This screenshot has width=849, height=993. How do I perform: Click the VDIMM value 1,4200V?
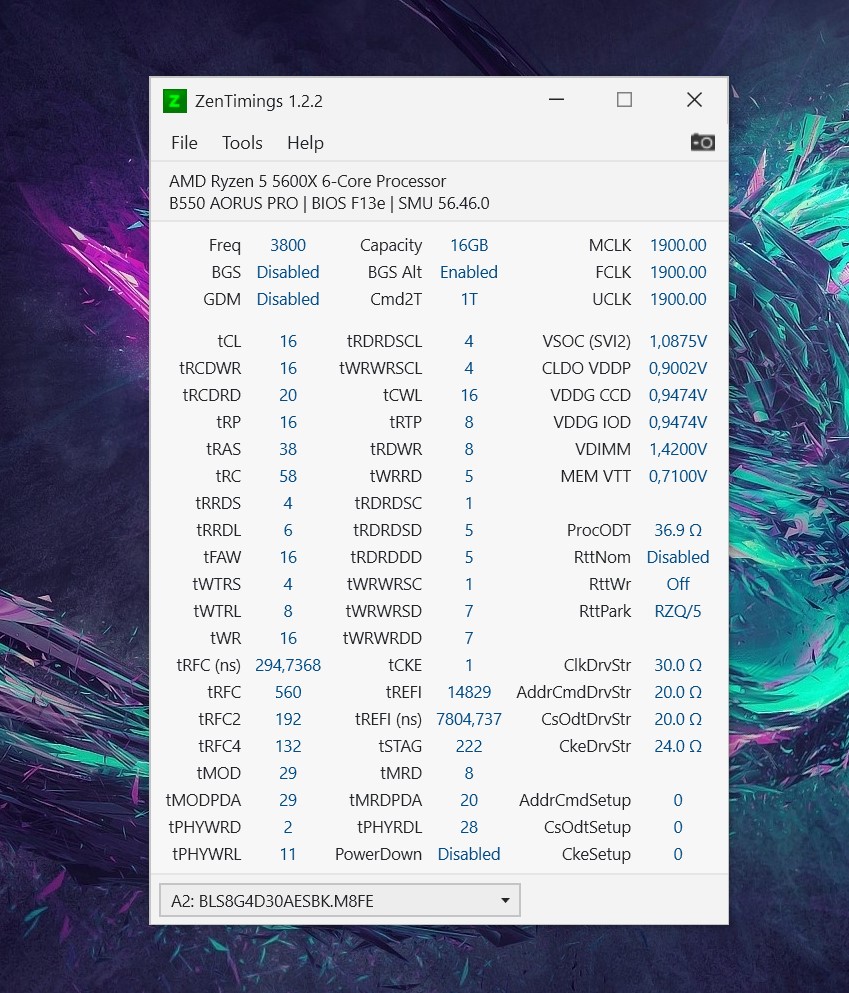pos(678,449)
